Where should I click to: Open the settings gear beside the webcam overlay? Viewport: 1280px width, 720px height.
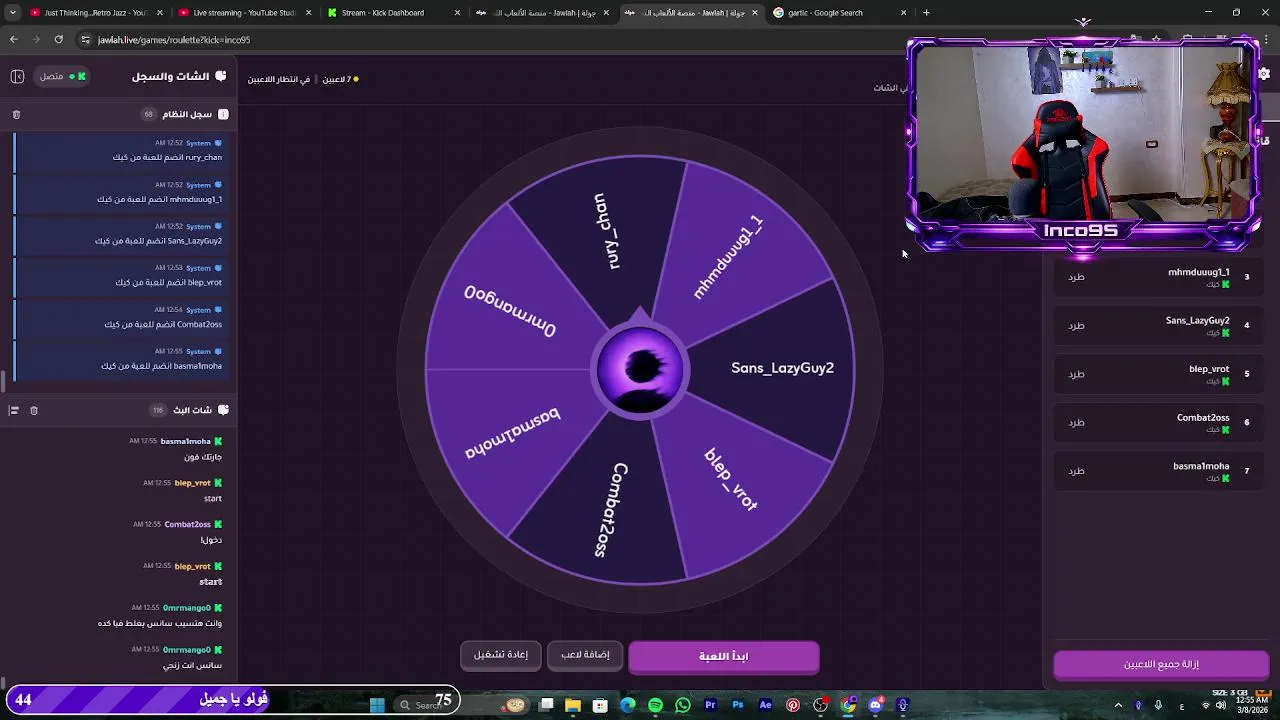pos(1264,74)
